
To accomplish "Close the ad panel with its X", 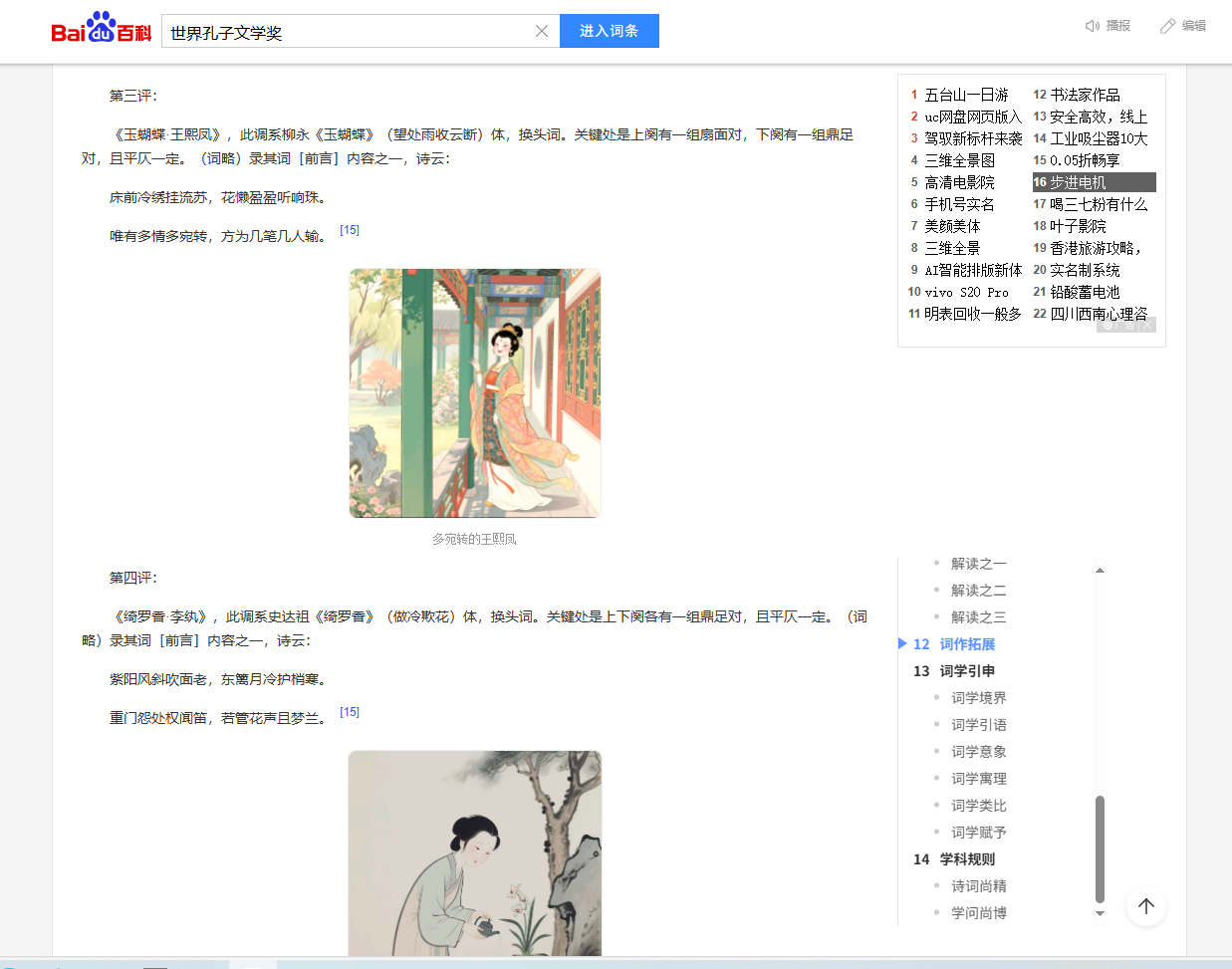I will pyautogui.click(x=1147, y=326).
